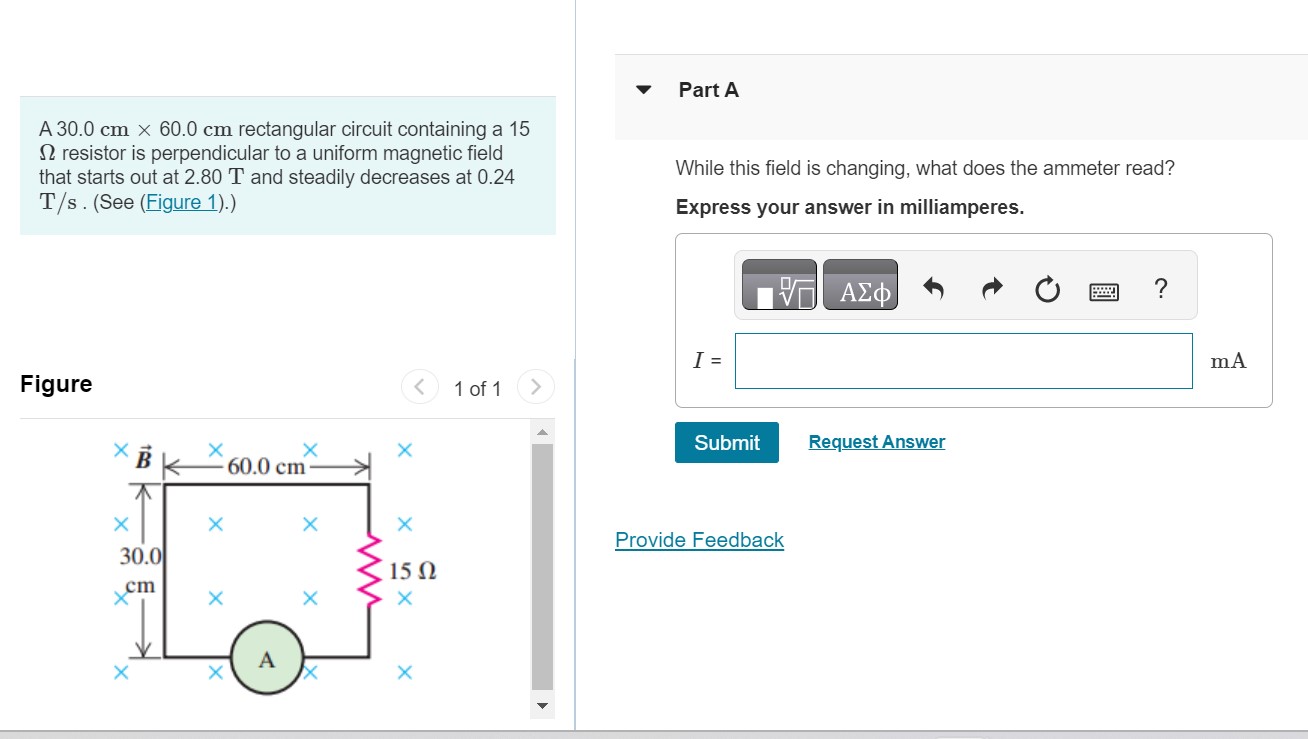Image resolution: width=1308 pixels, height=739 pixels.
Task: Open the Provide Feedback link
Action: click(699, 540)
